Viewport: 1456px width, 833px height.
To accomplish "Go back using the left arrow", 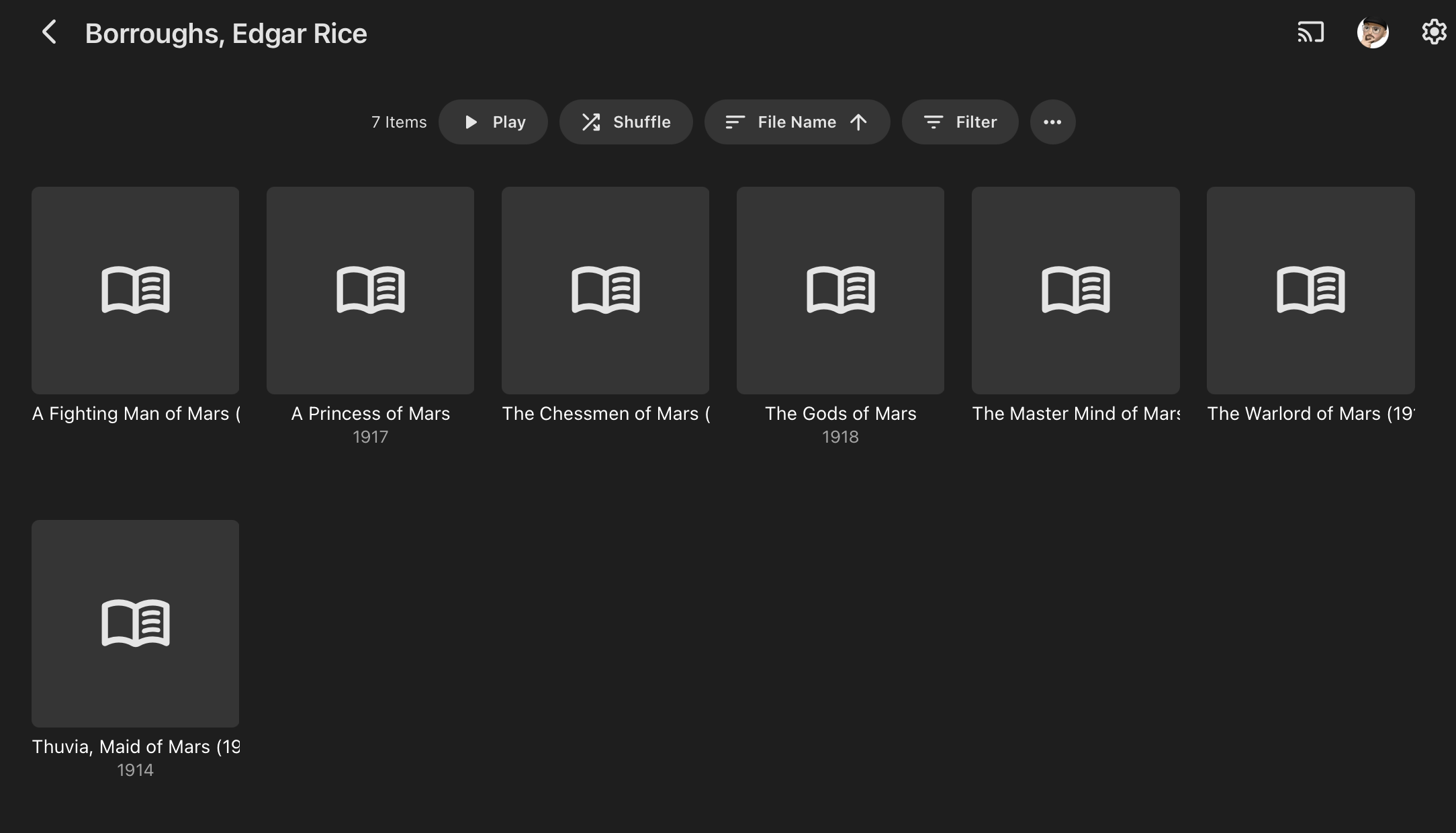I will pos(49,32).
